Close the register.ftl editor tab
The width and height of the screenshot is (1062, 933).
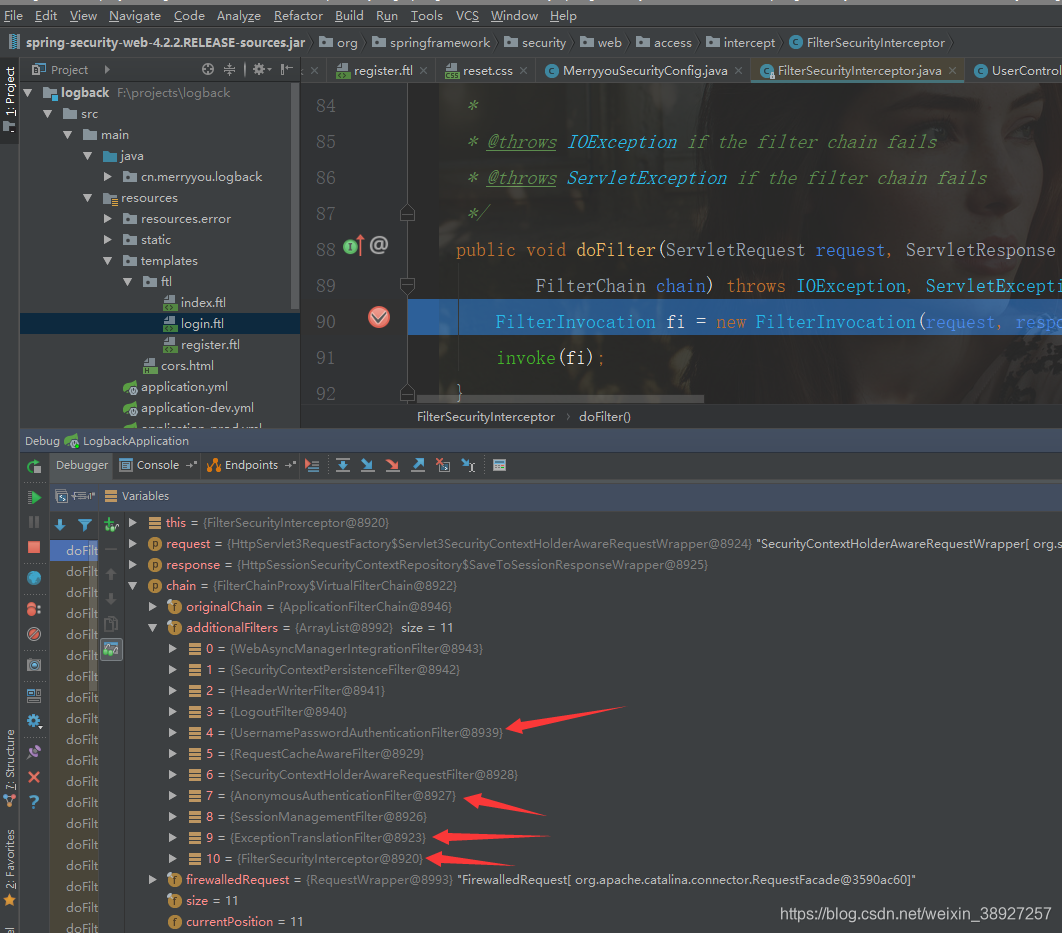423,70
